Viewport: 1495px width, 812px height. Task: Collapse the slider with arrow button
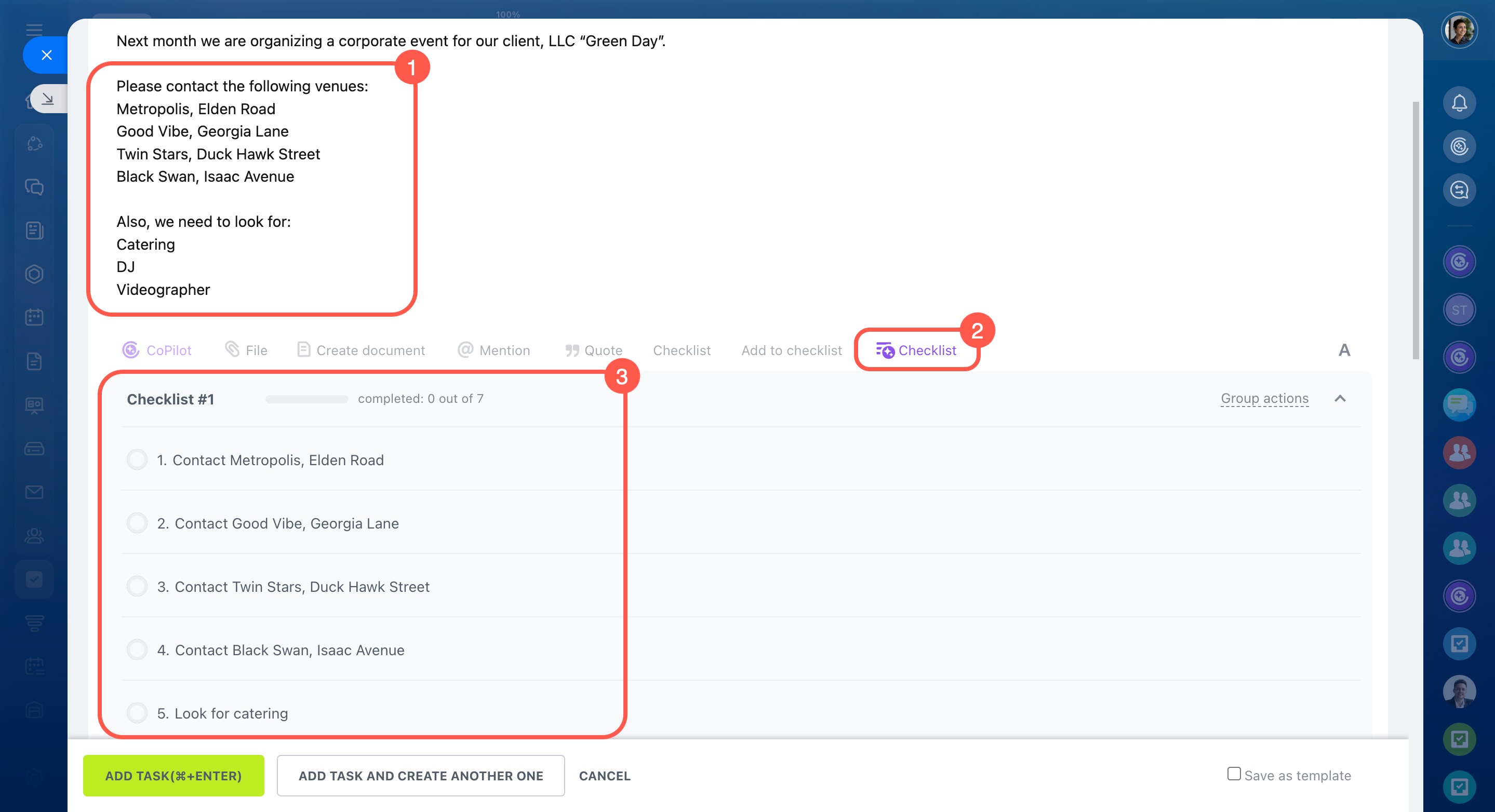(x=48, y=99)
